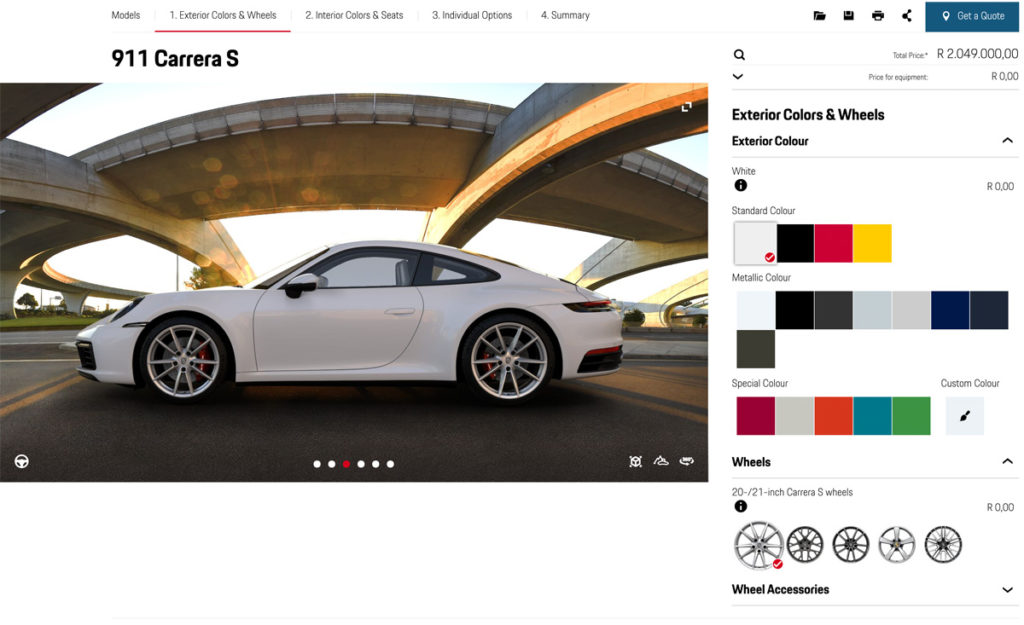1024x625 pixels.
Task: Print the configuration using the printer icon
Action: [x=878, y=16]
